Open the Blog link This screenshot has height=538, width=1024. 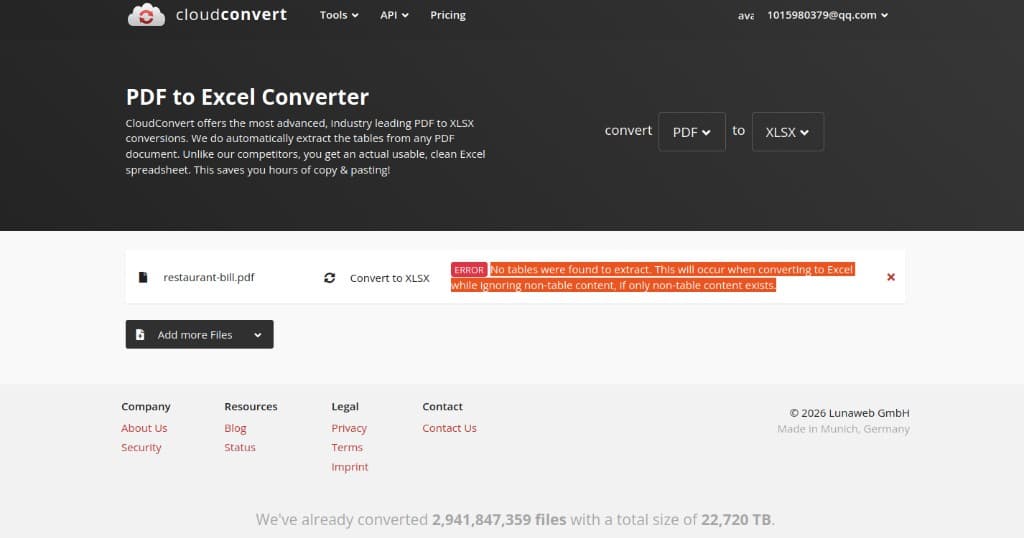point(235,428)
